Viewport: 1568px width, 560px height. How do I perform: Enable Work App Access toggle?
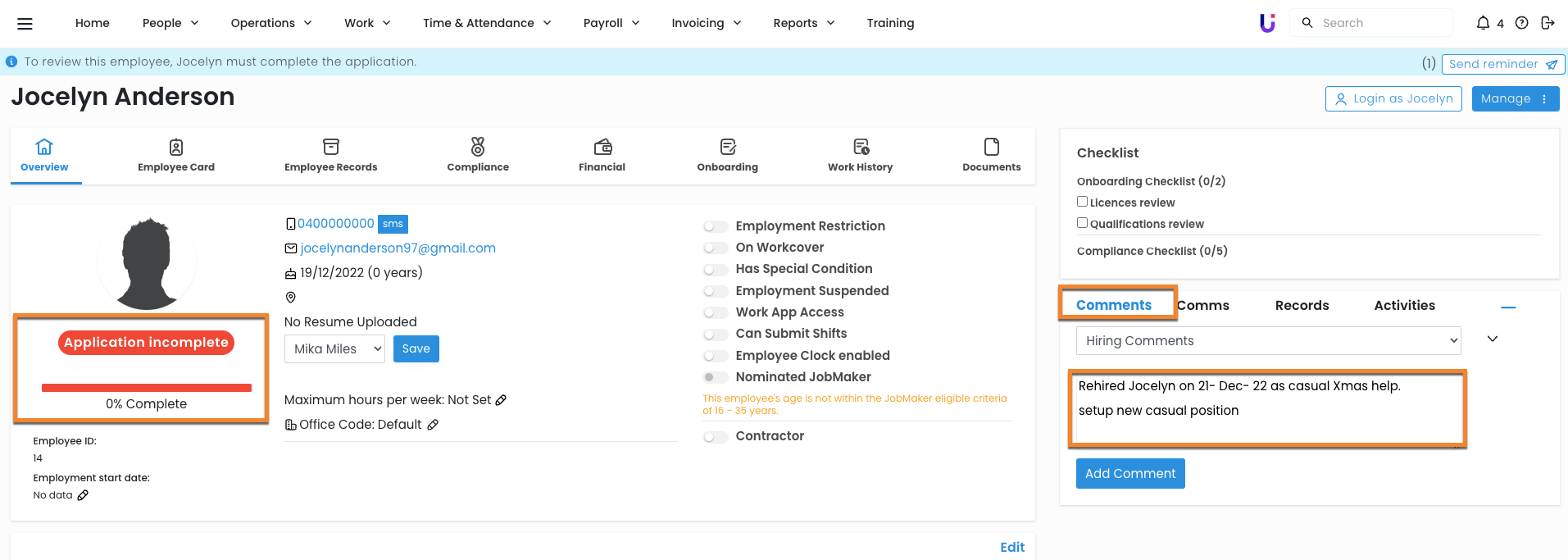pyautogui.click(x=716, y=312)
